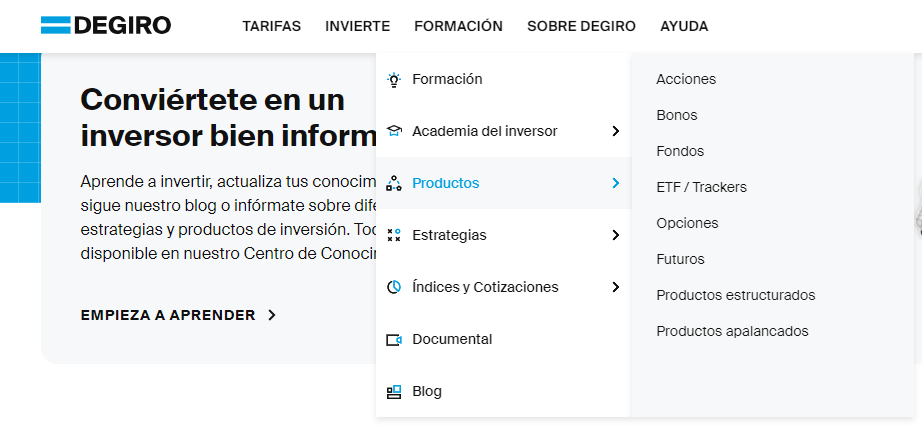Expand the Productos submenu chevron
Viewport: 922px width, 436px height.
(616, 183)
